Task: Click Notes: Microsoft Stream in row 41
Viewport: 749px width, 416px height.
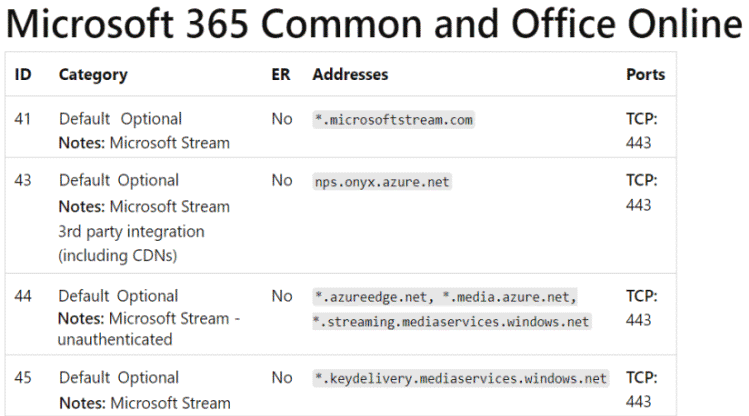Action: (144, 142)
